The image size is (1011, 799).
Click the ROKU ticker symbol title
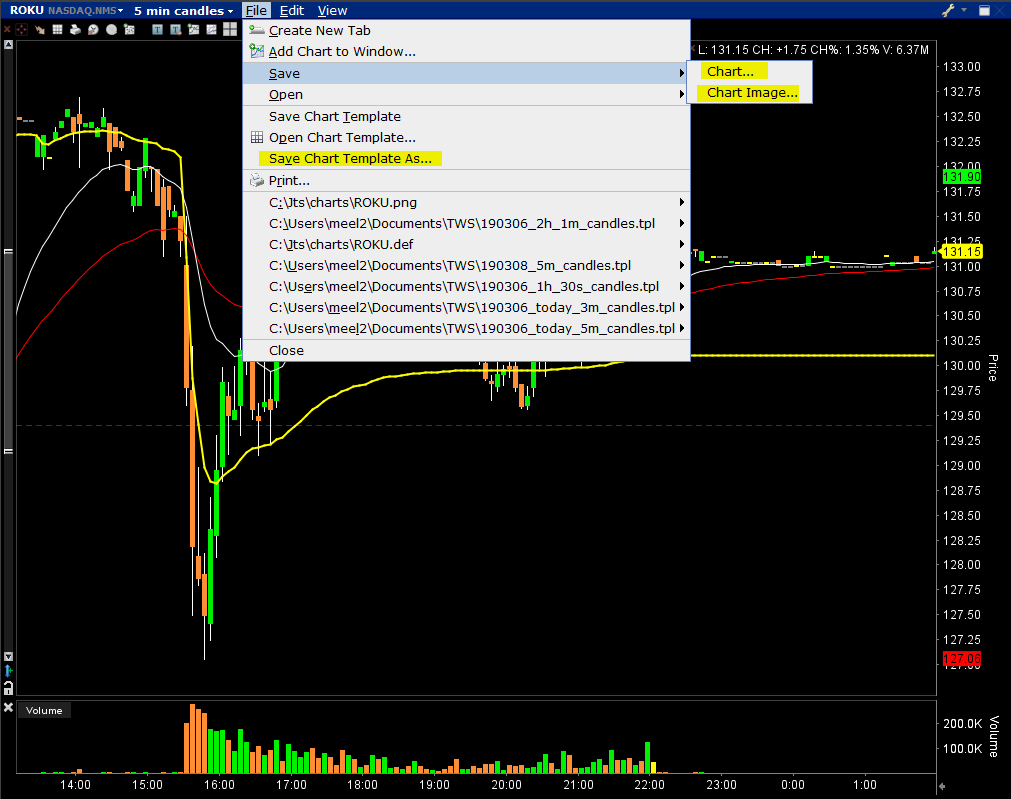[26, 10]
